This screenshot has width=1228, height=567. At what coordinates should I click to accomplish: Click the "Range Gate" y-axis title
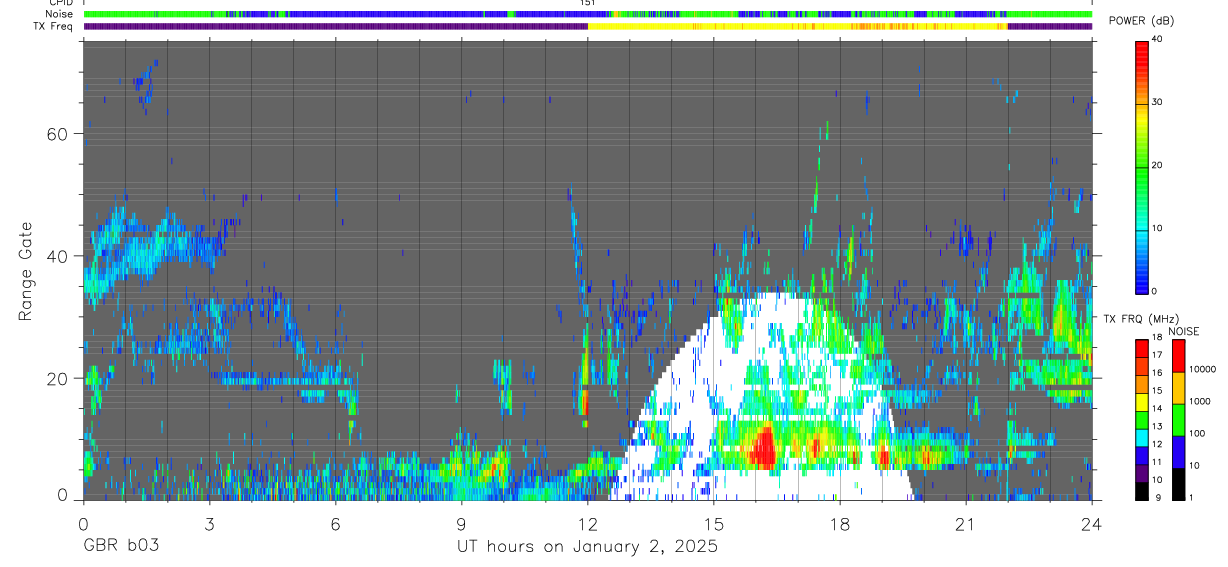pos(26,270)
